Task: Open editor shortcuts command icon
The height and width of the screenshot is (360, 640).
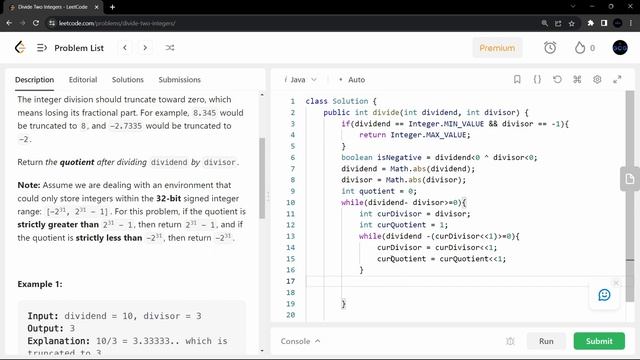Action: point(577,80)
